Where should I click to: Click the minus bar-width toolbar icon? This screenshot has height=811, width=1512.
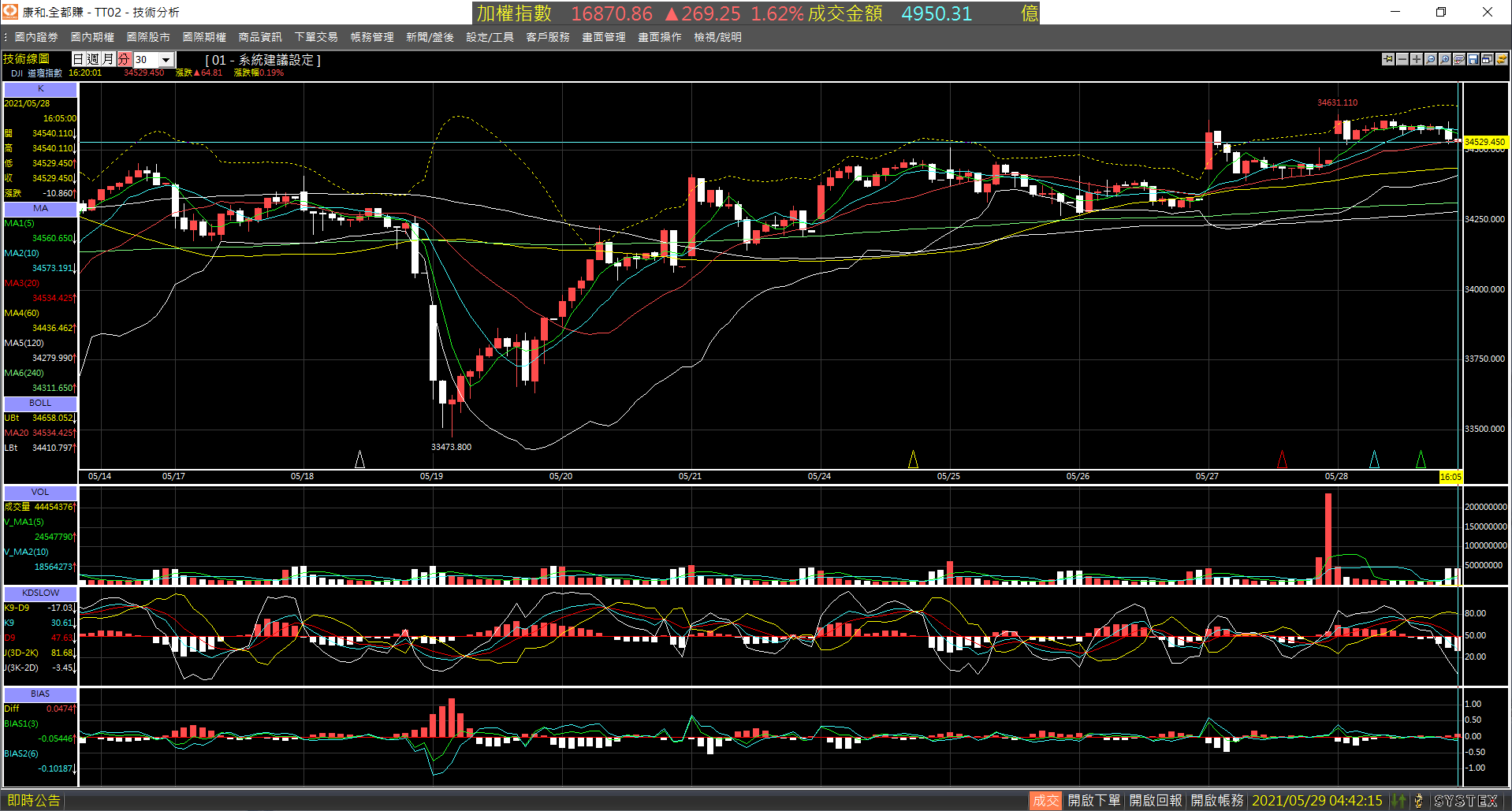pos(1402,59)
